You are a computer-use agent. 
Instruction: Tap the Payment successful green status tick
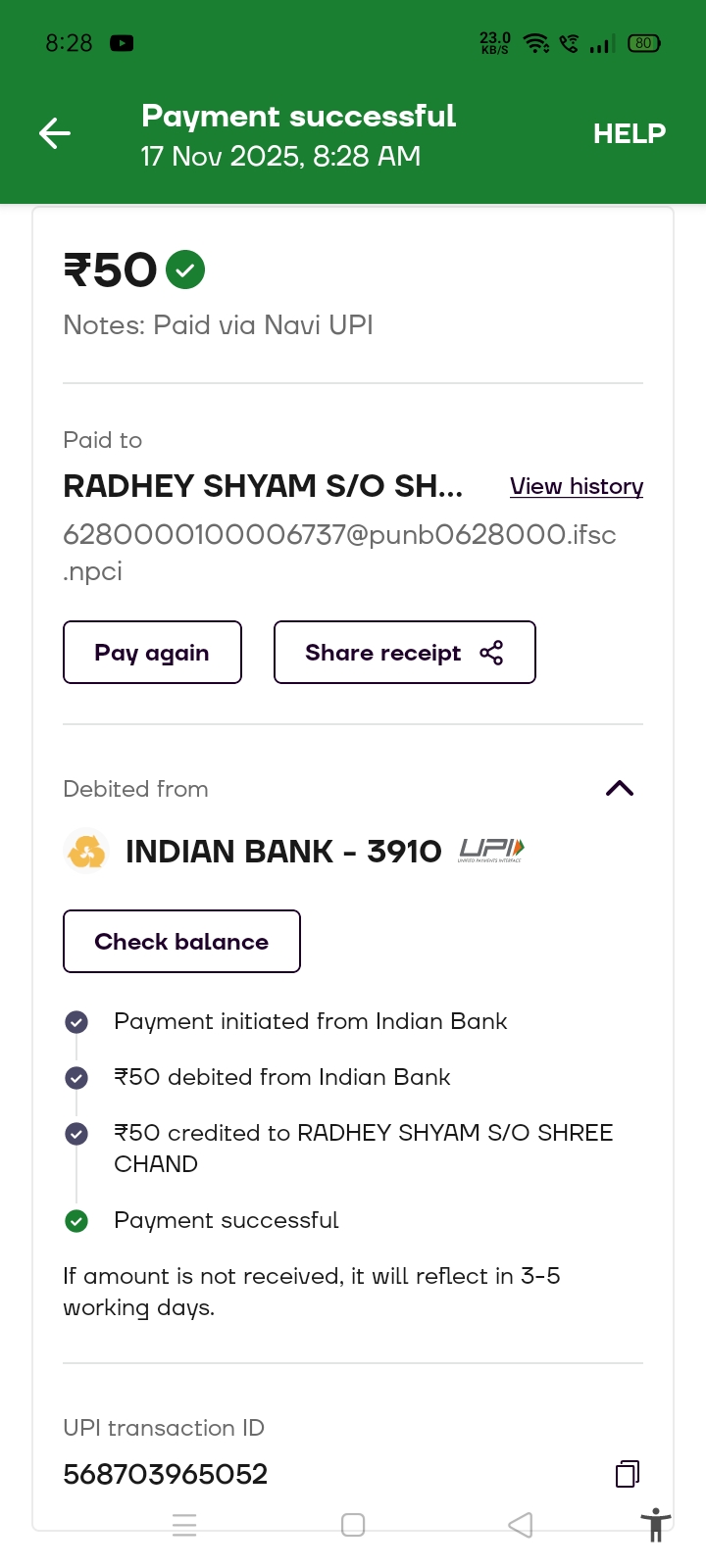(x=76, y=1220)
